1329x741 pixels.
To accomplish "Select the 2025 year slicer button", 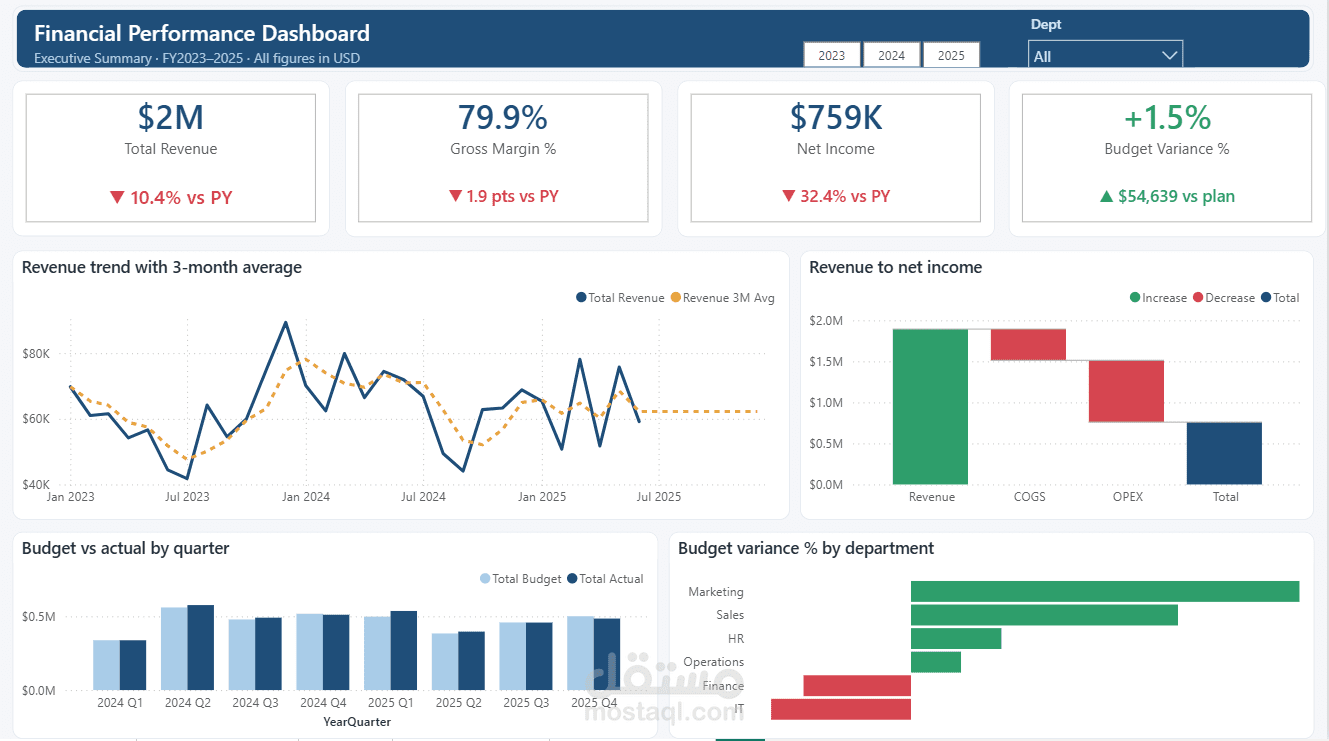I will click(x=951, y=55).
